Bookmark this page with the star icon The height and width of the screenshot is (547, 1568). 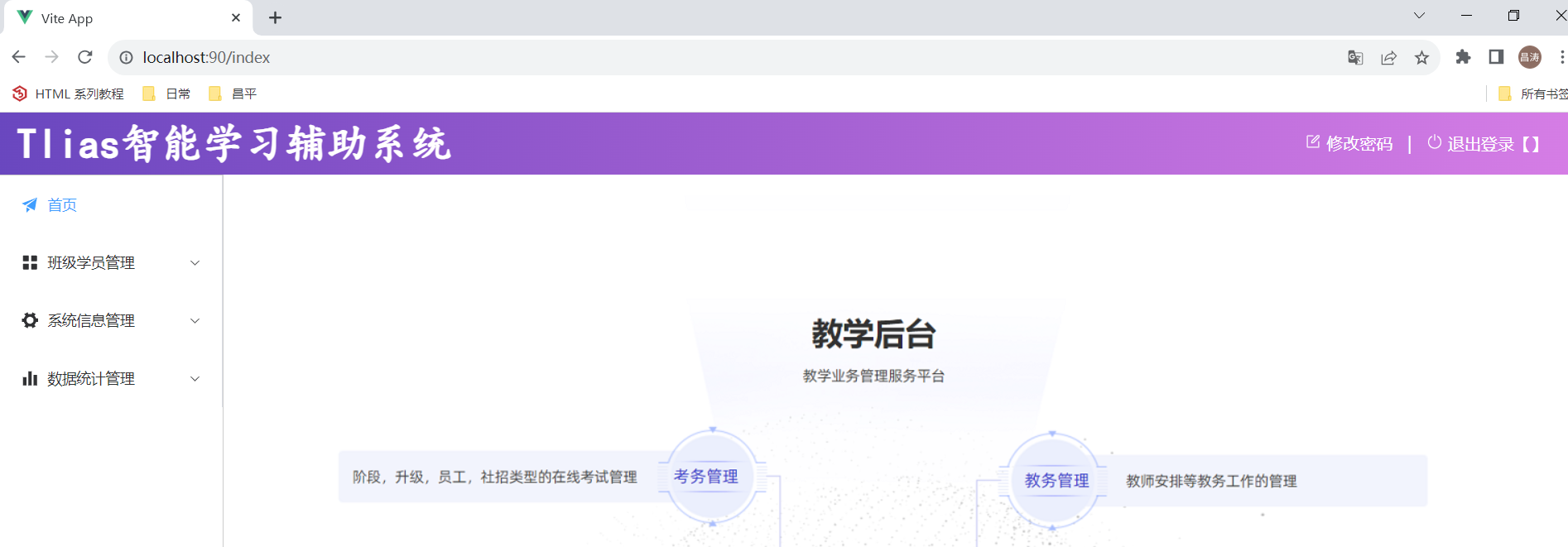tap(1421, 58)
